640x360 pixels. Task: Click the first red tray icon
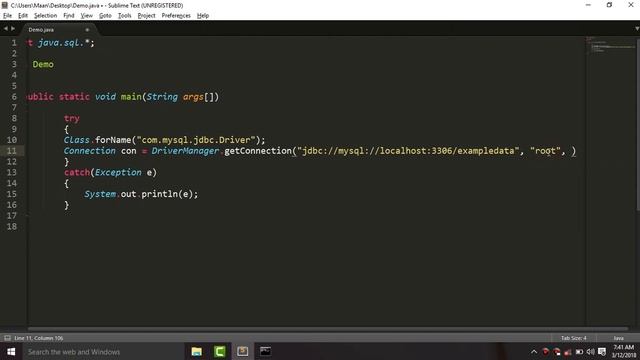545,351
